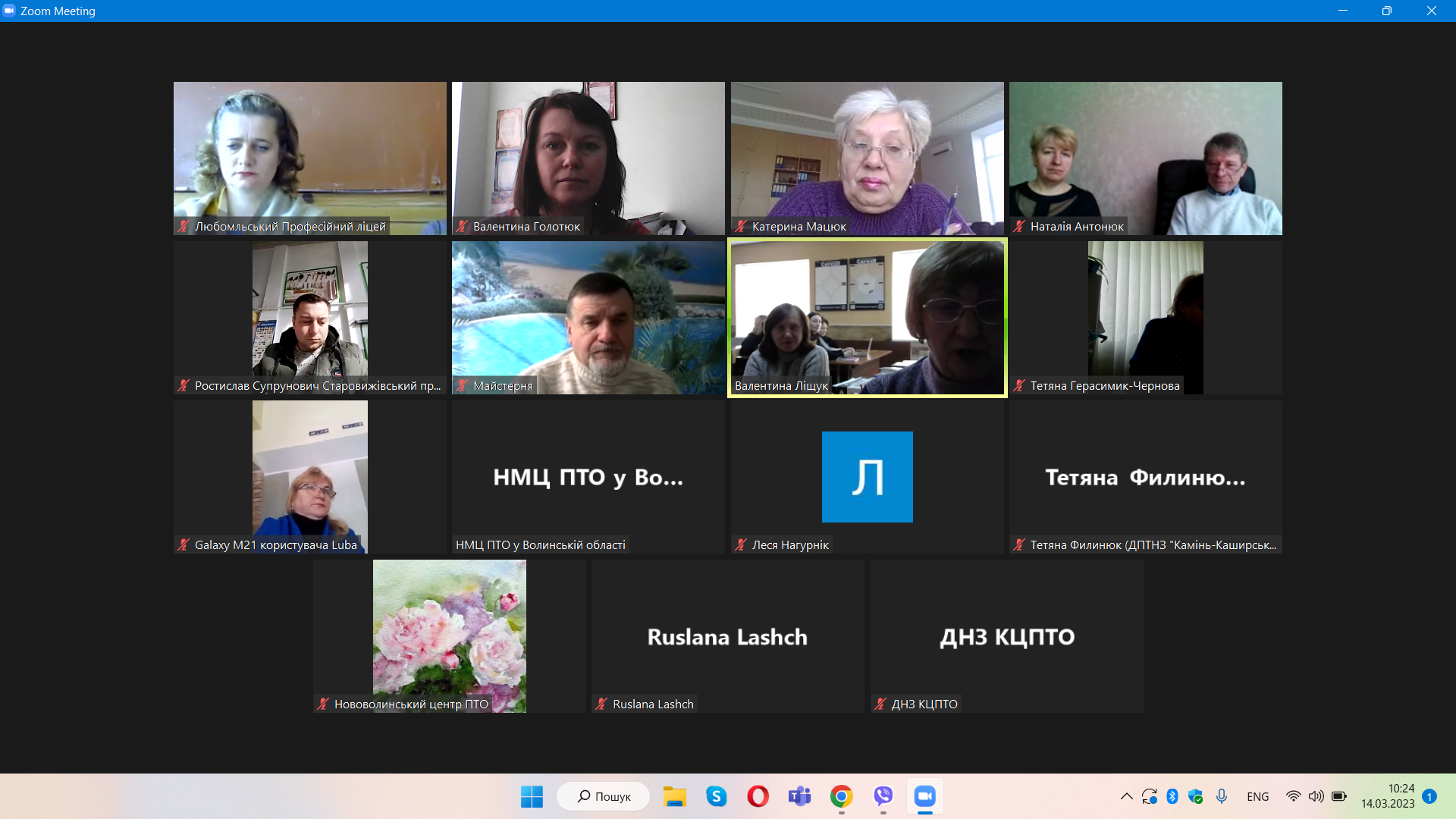Switch the ENG input language

(x=1257, y=796)
